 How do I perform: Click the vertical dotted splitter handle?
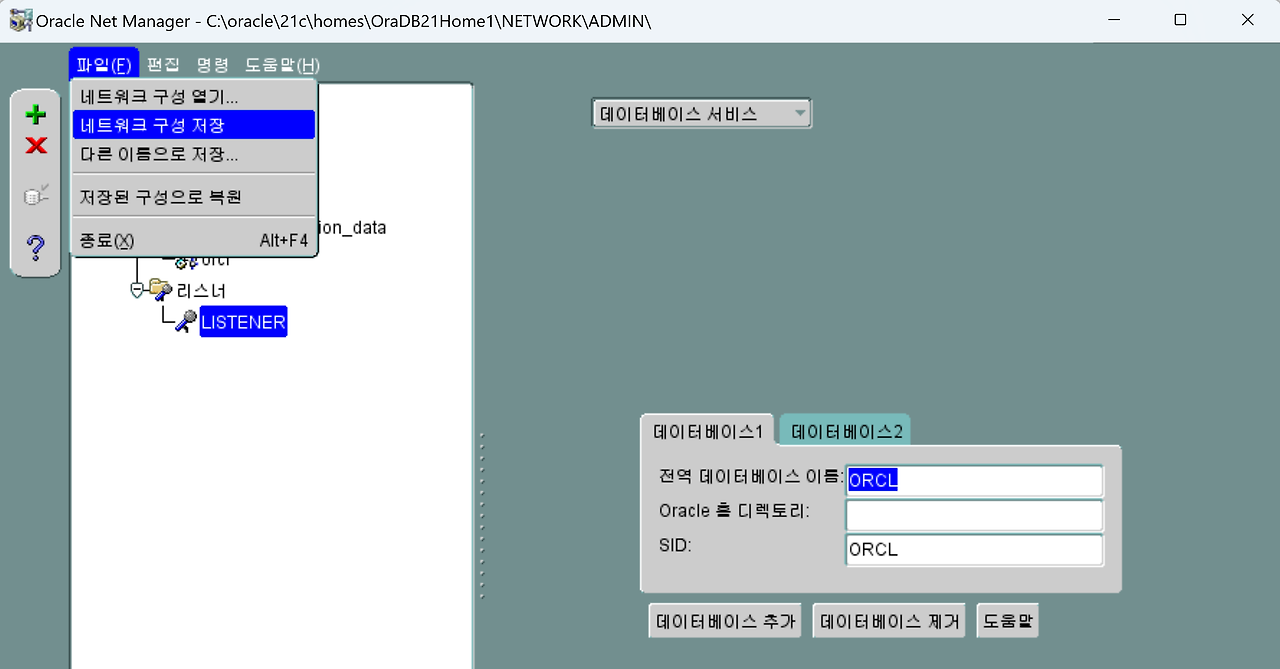pos(481,515)
